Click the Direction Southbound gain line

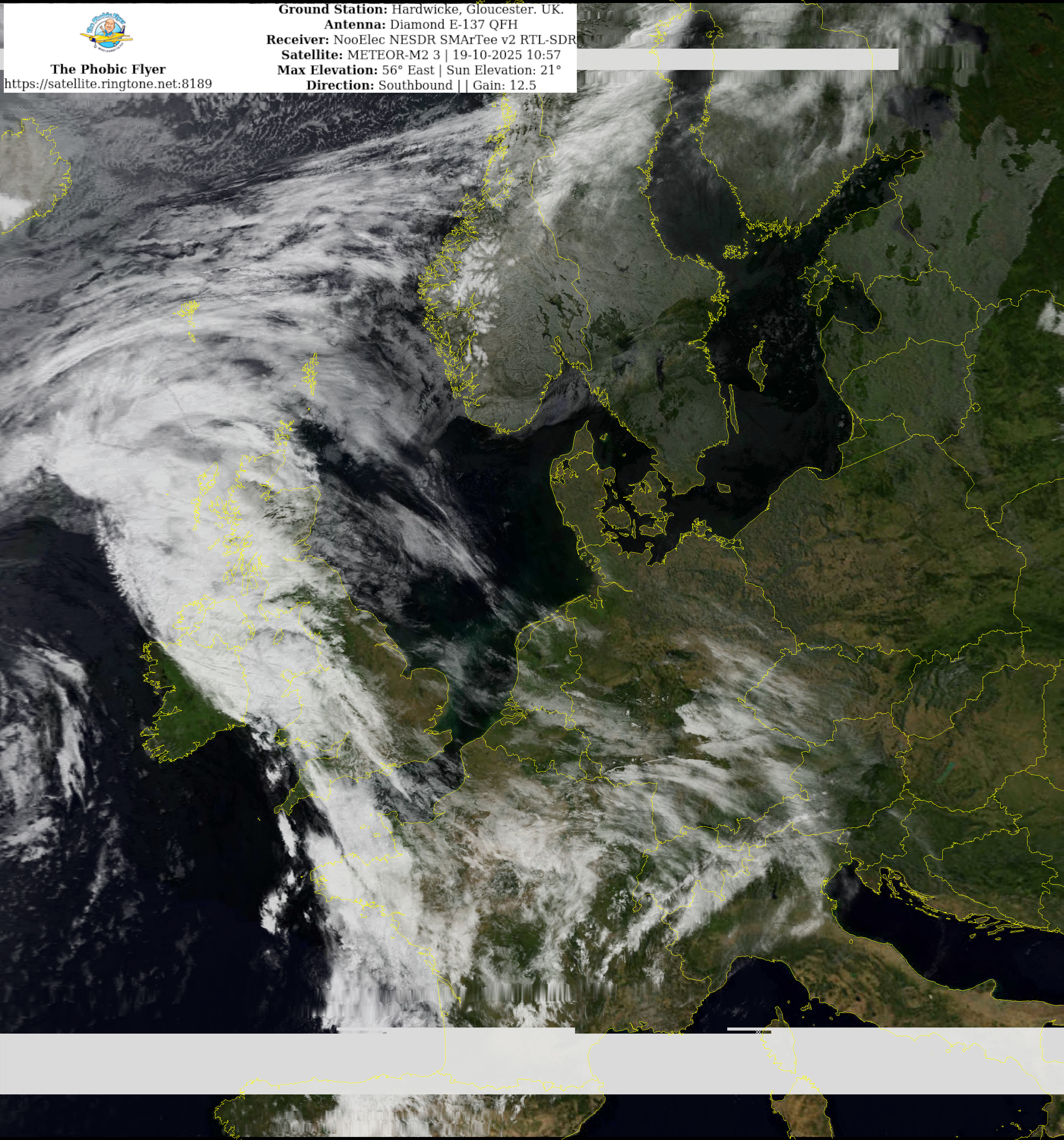pos(420,85)
